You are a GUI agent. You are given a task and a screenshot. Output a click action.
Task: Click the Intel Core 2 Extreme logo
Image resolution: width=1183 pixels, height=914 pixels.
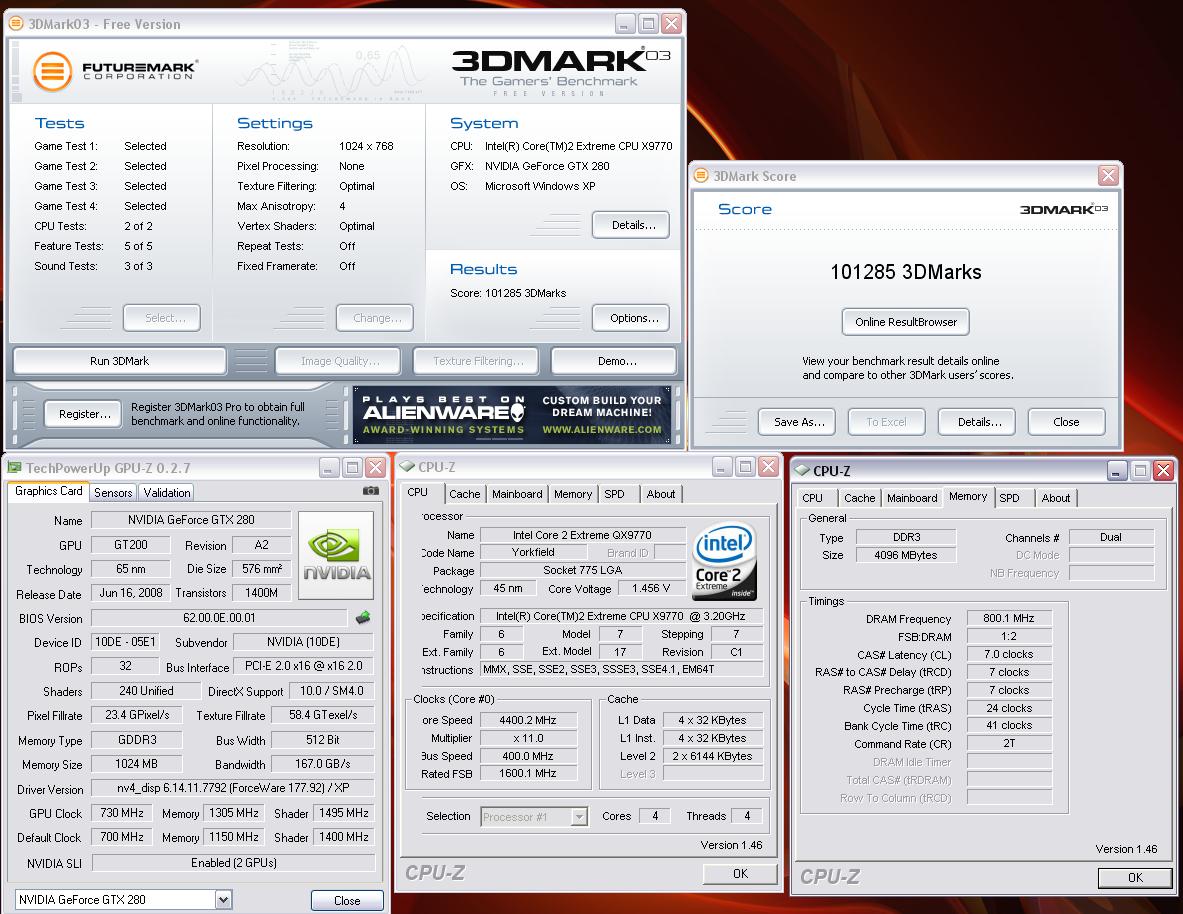(x=724, y=560)
